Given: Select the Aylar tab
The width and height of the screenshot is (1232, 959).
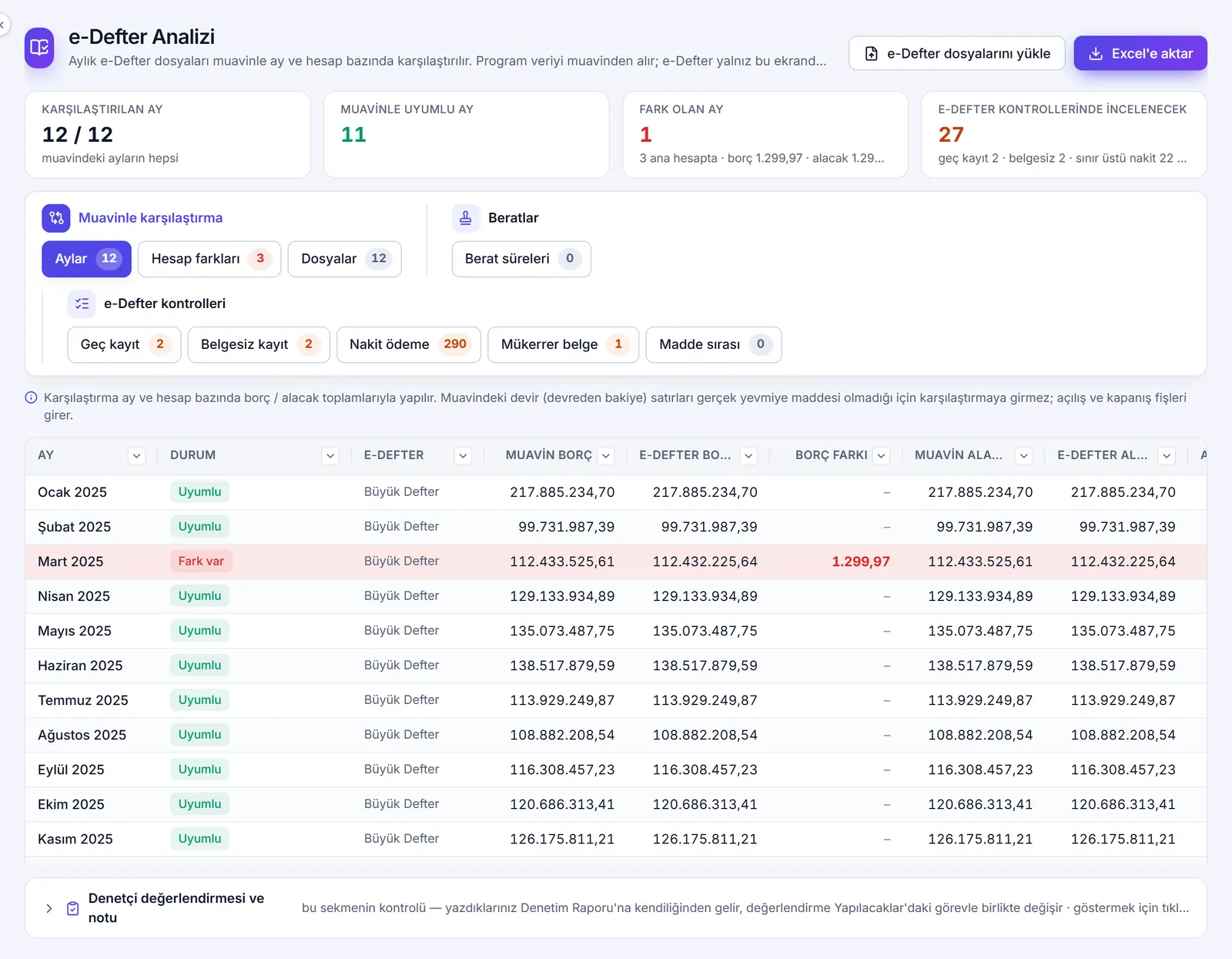Looking at the screenshot, I should [x=86, y=259].
